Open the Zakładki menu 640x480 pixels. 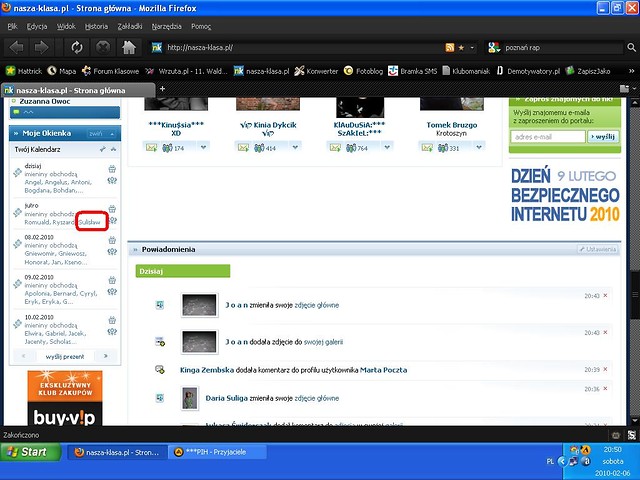click(130, 27)
